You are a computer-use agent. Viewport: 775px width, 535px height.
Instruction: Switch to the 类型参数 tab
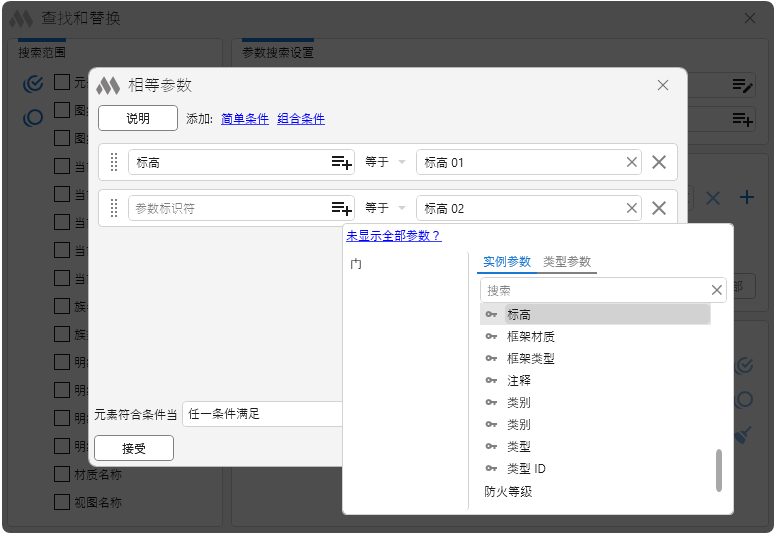tap(567, 261)
